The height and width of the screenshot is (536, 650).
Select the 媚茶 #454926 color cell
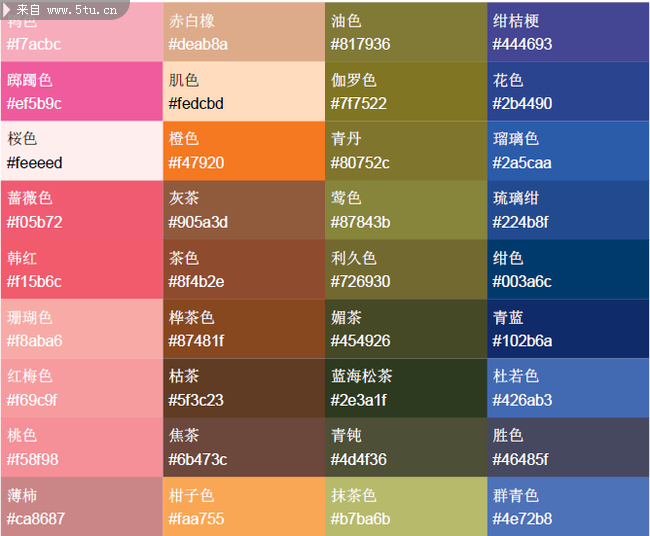[406, 329]
